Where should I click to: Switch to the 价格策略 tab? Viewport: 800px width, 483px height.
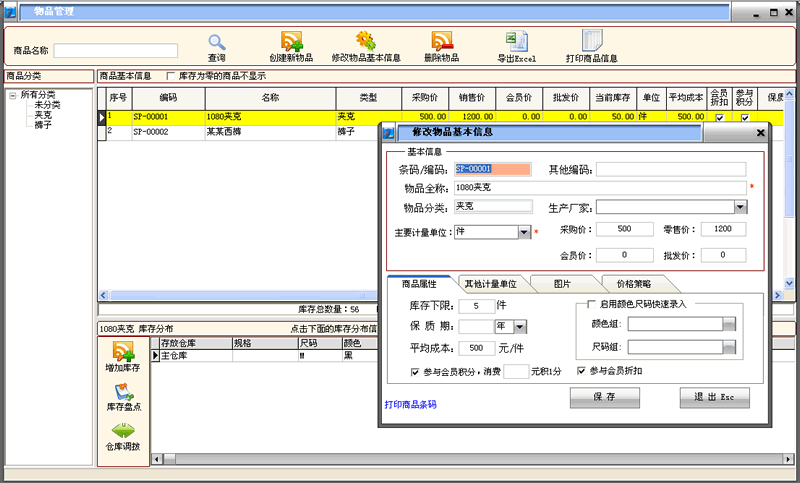click(x=633, y=284)
